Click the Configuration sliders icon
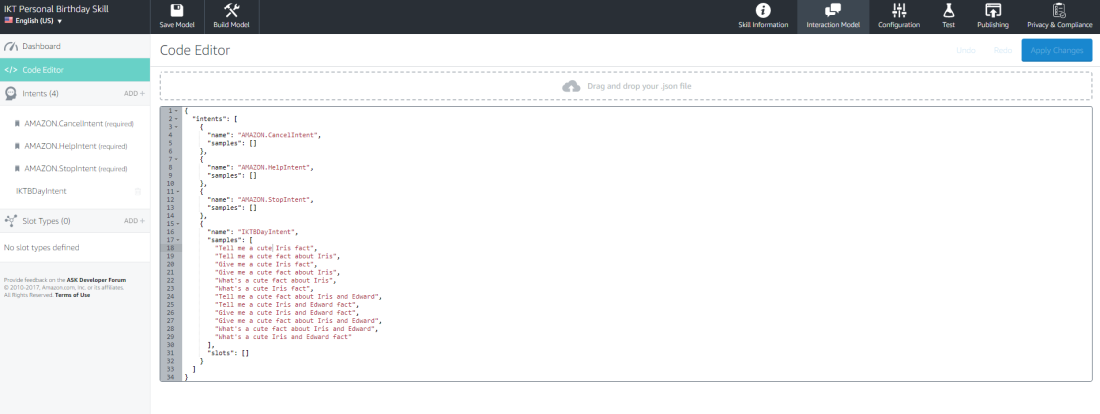The image size is (1100, 414). pyautogui.click(x=899, y=11)
